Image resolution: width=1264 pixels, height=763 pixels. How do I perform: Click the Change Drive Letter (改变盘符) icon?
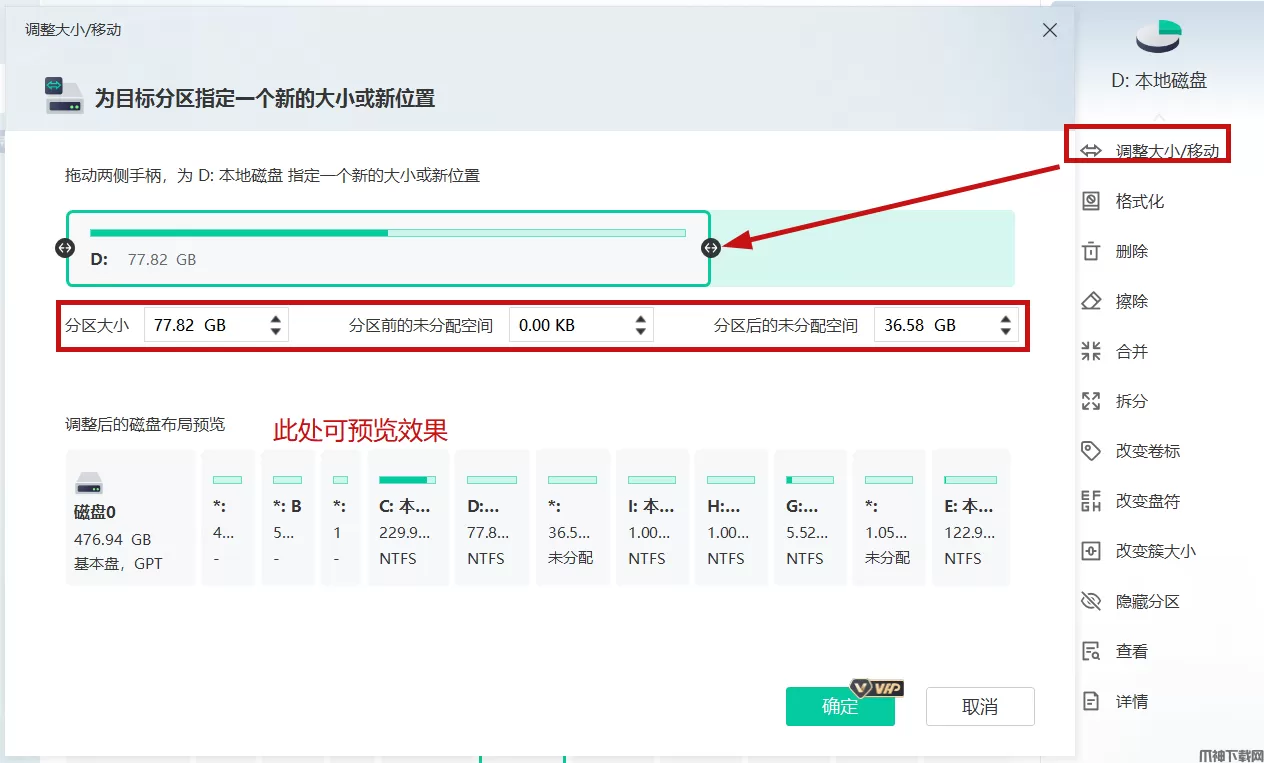1091,501
